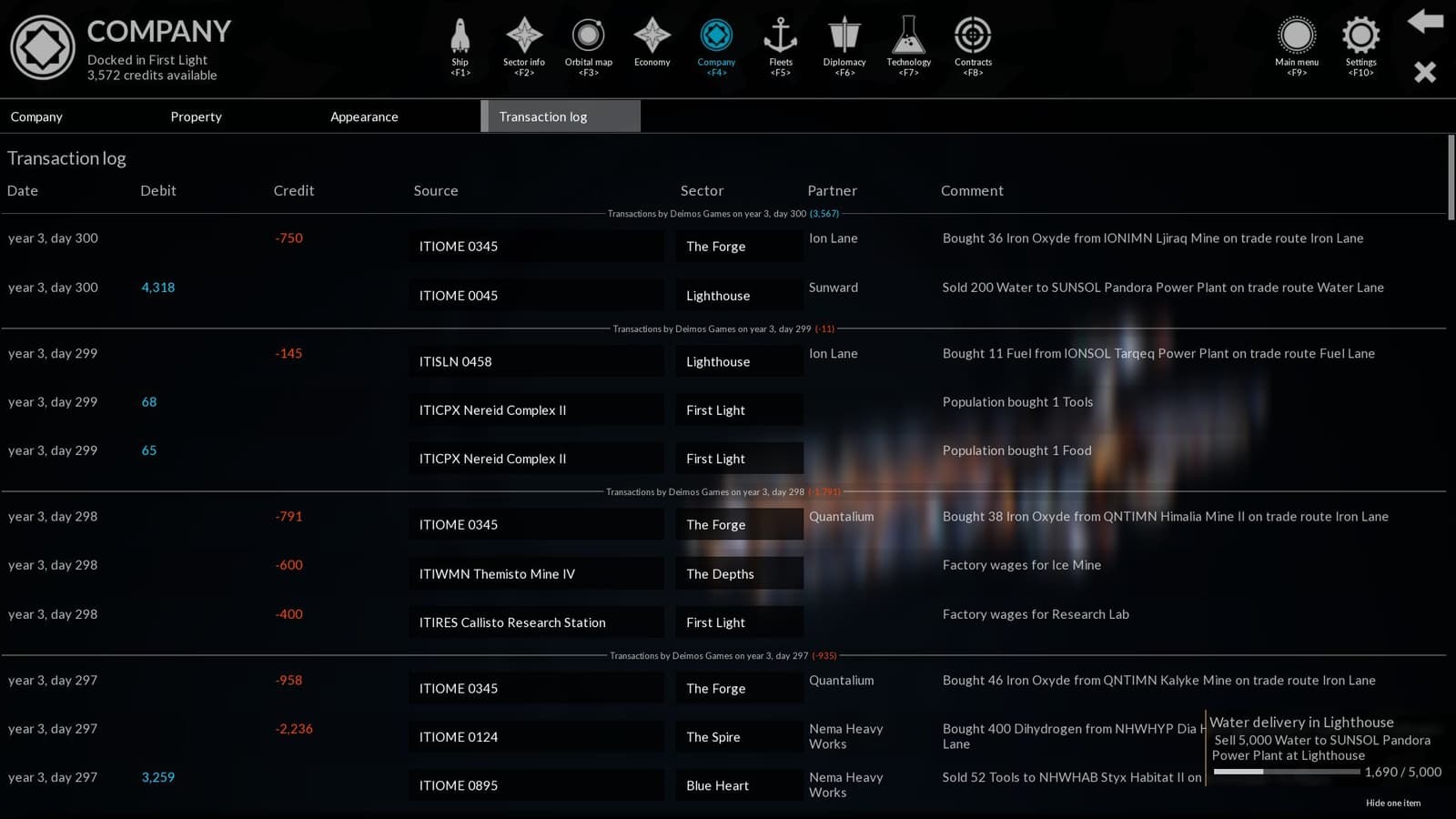The image size is (1456, 819).
Task: Click source ITIOME 0124
Action: [536, 737]
